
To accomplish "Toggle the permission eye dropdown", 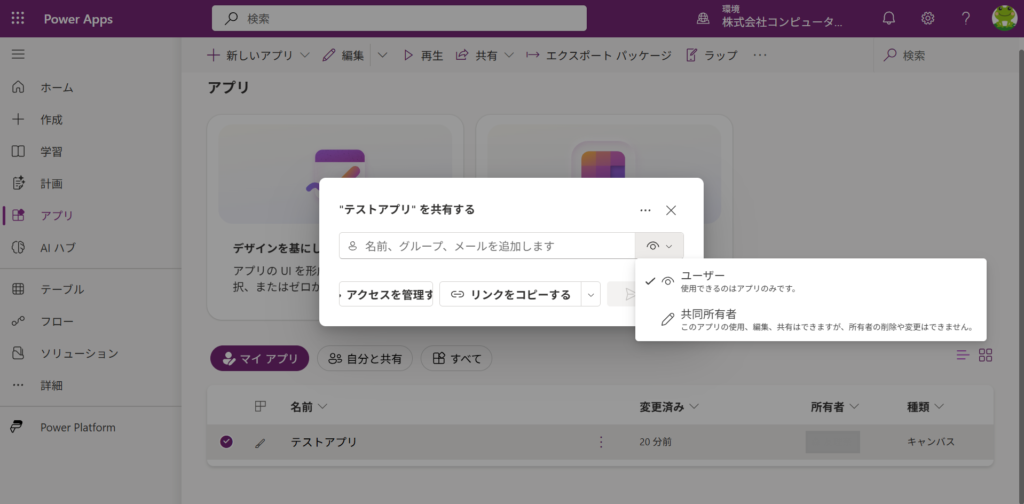I will tap(659, 246).
